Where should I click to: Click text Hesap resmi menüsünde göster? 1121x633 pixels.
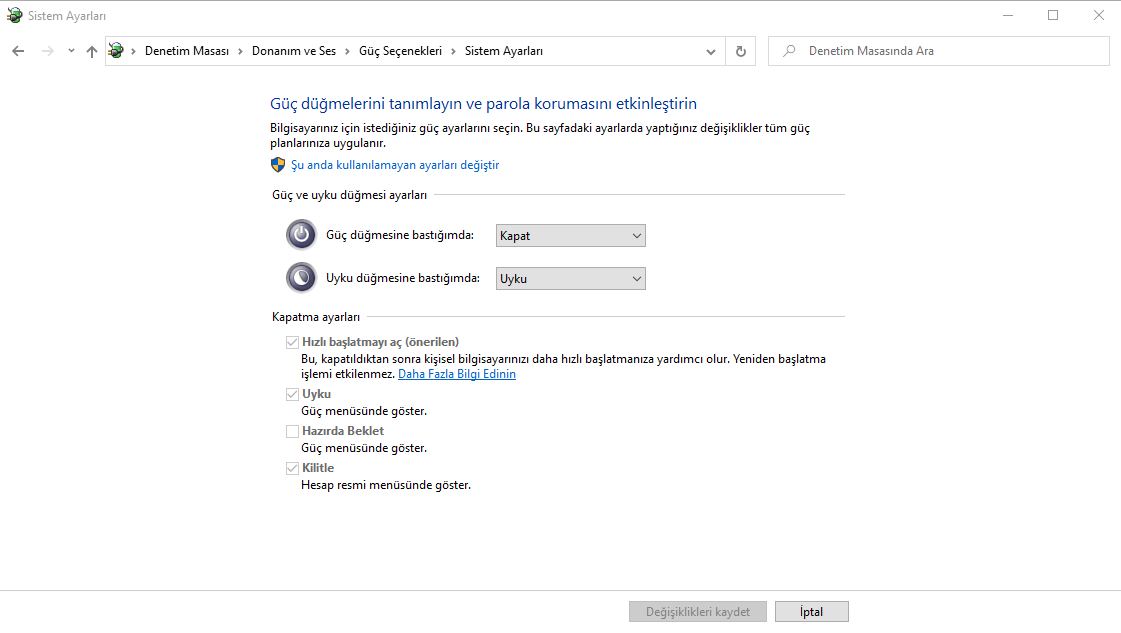386,485
